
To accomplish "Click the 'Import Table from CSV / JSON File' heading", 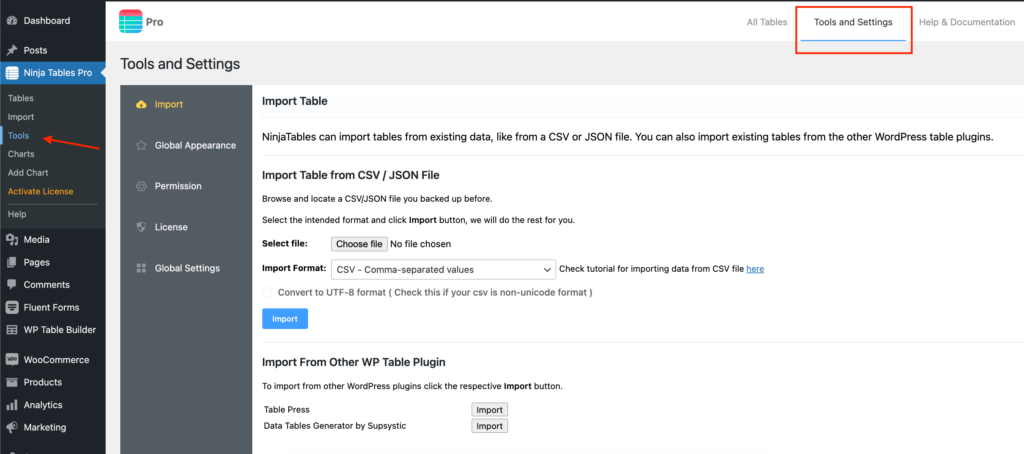I will pyautogui.click(x=351, y=175).
